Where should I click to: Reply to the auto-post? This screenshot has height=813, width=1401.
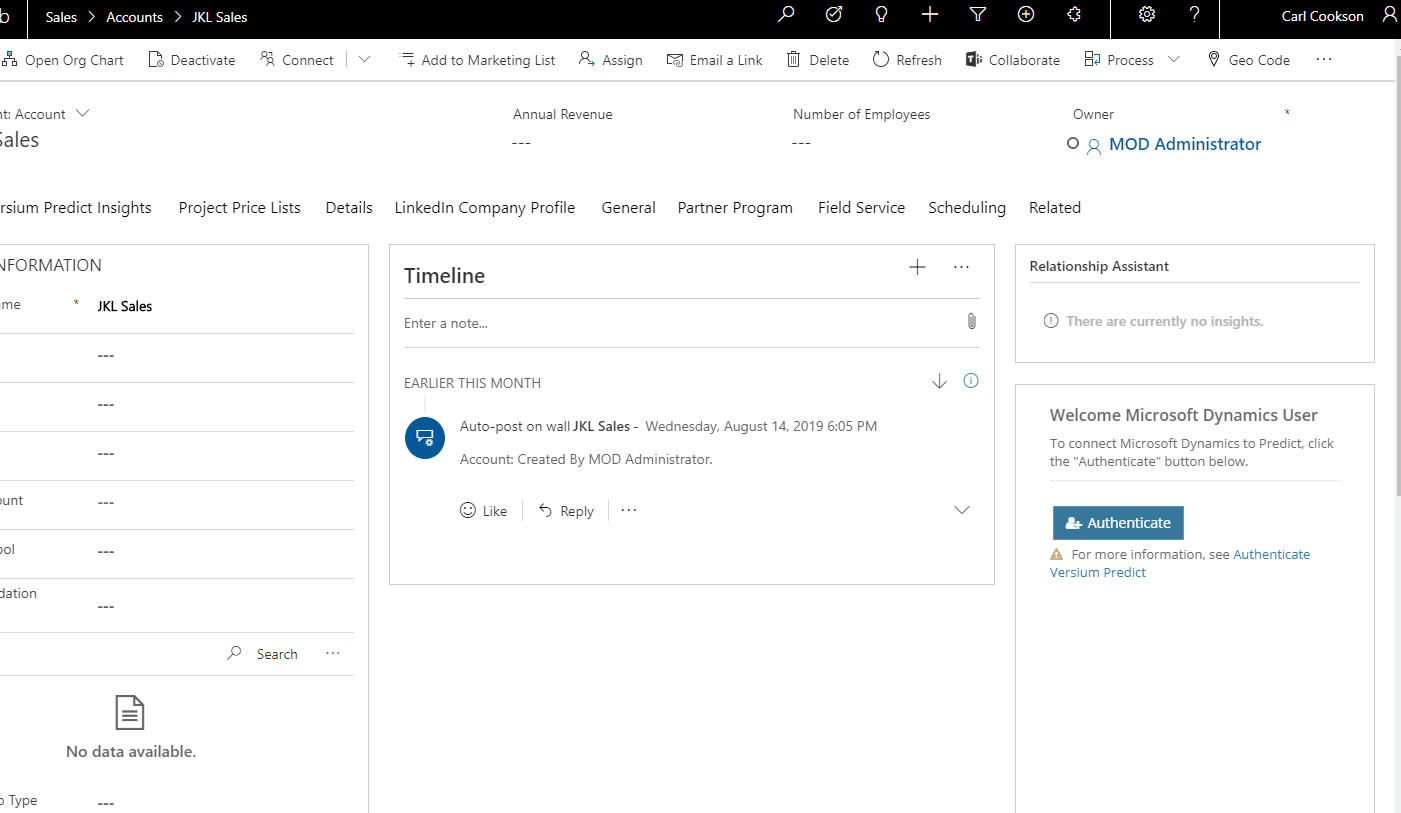tap(566, 510)
